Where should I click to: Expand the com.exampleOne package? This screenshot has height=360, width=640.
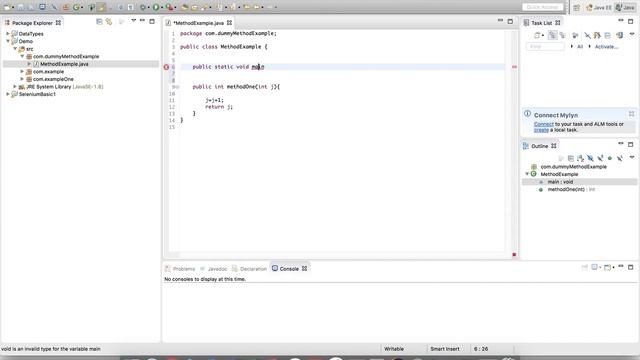tap(22, 79)
